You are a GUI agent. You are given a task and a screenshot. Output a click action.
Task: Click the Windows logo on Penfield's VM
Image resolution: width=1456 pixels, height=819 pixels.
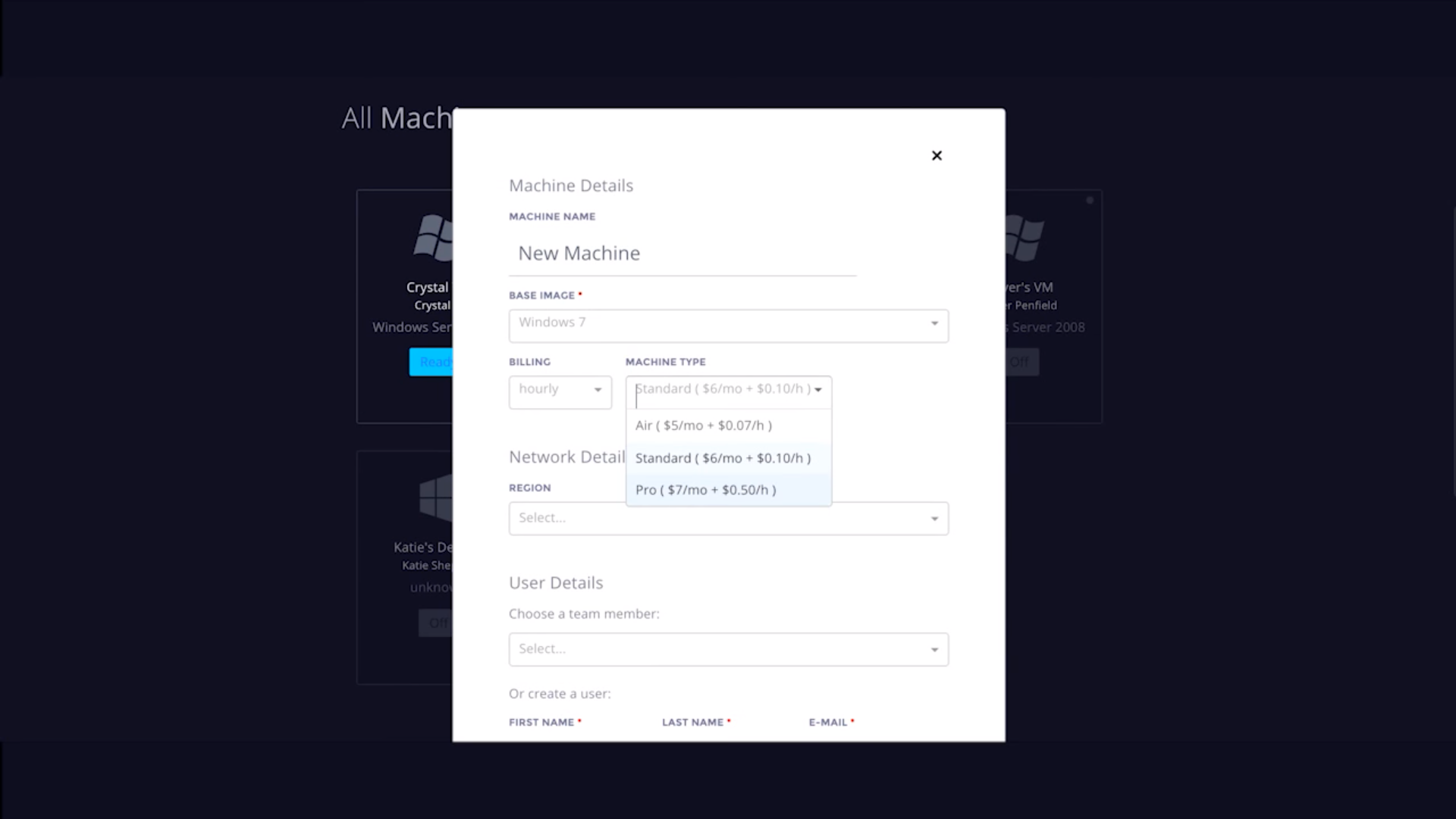[x=1024, y=237]
